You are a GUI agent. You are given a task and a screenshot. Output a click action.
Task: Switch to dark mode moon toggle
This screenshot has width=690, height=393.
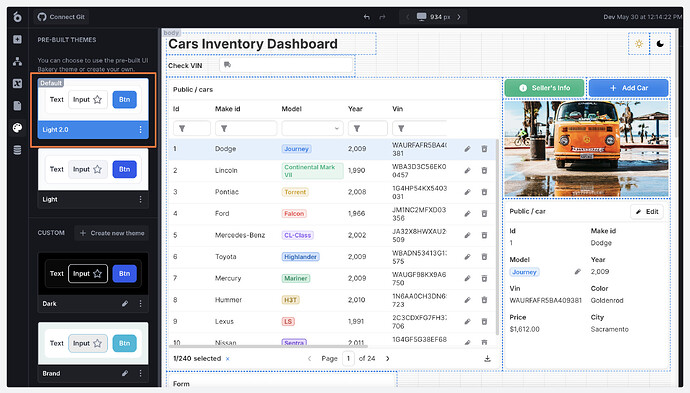point(660,44)
